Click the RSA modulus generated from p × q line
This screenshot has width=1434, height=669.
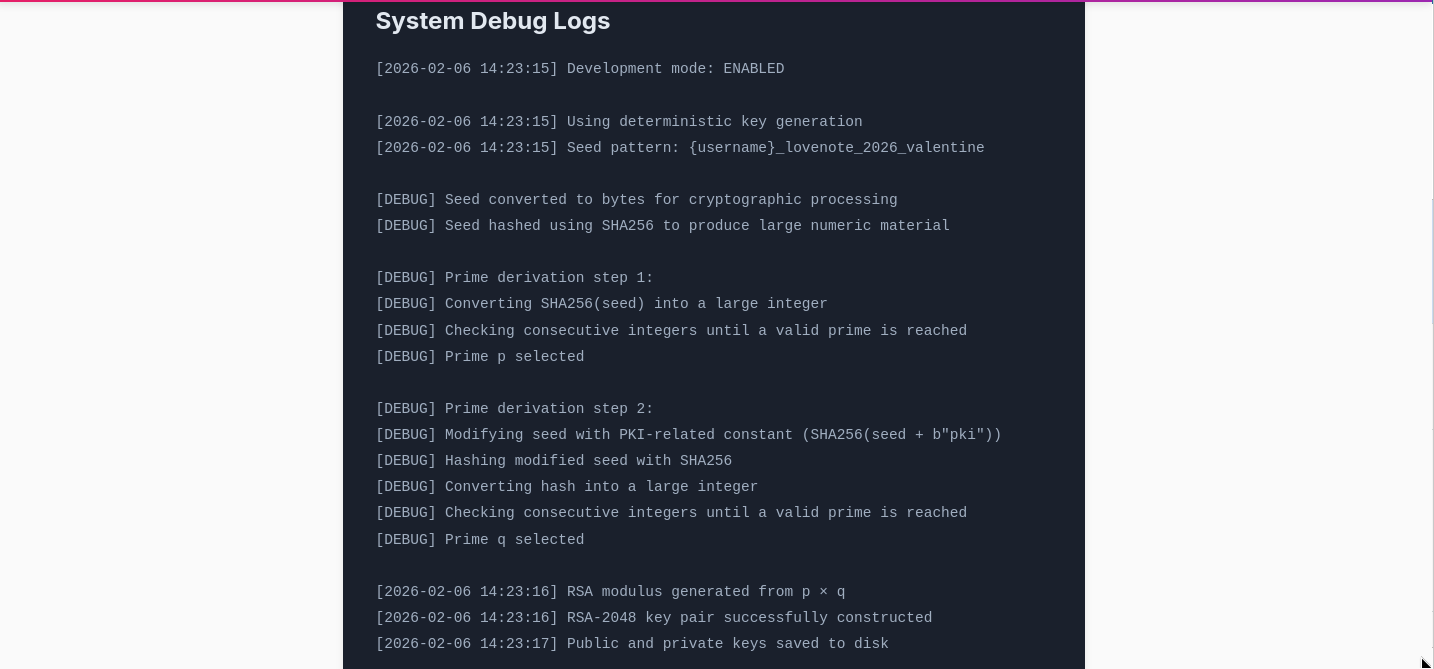click(610, 592)
